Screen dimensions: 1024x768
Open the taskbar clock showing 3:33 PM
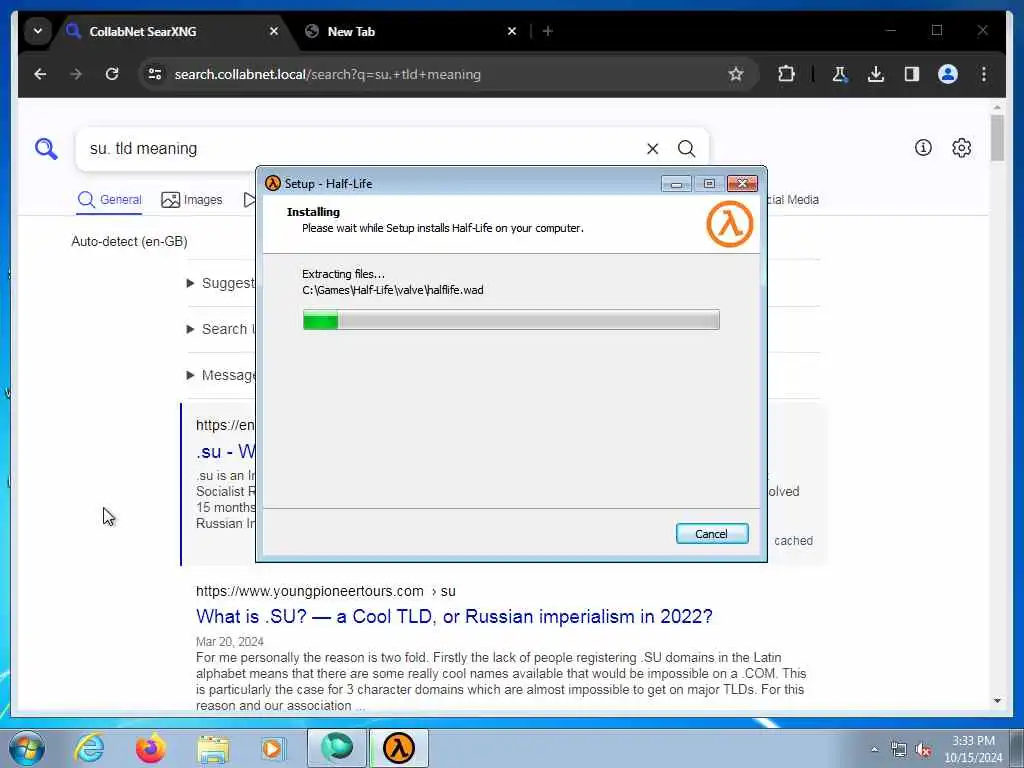[973, 749]
